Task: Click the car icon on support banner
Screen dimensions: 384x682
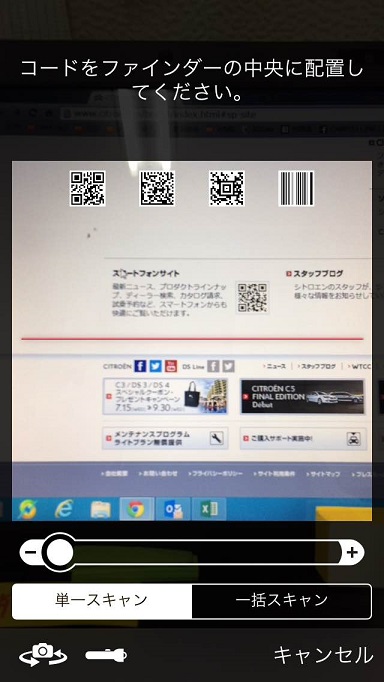Action: pyautogui.click(x=353, y=439)
